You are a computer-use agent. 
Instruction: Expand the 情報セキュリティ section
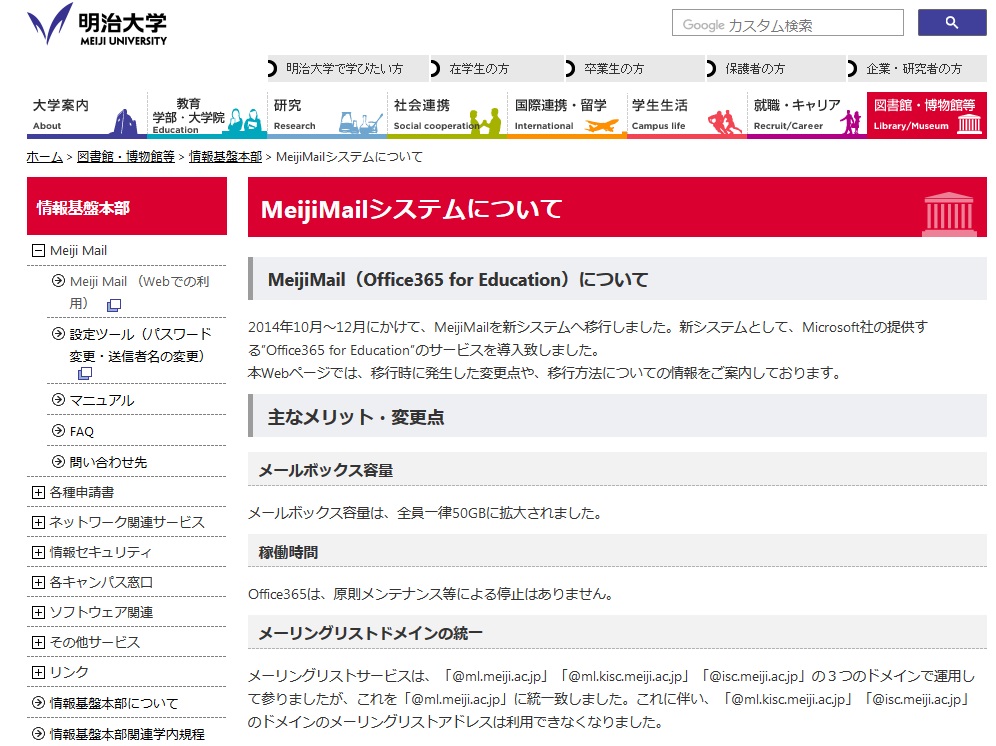click(38, 552)
